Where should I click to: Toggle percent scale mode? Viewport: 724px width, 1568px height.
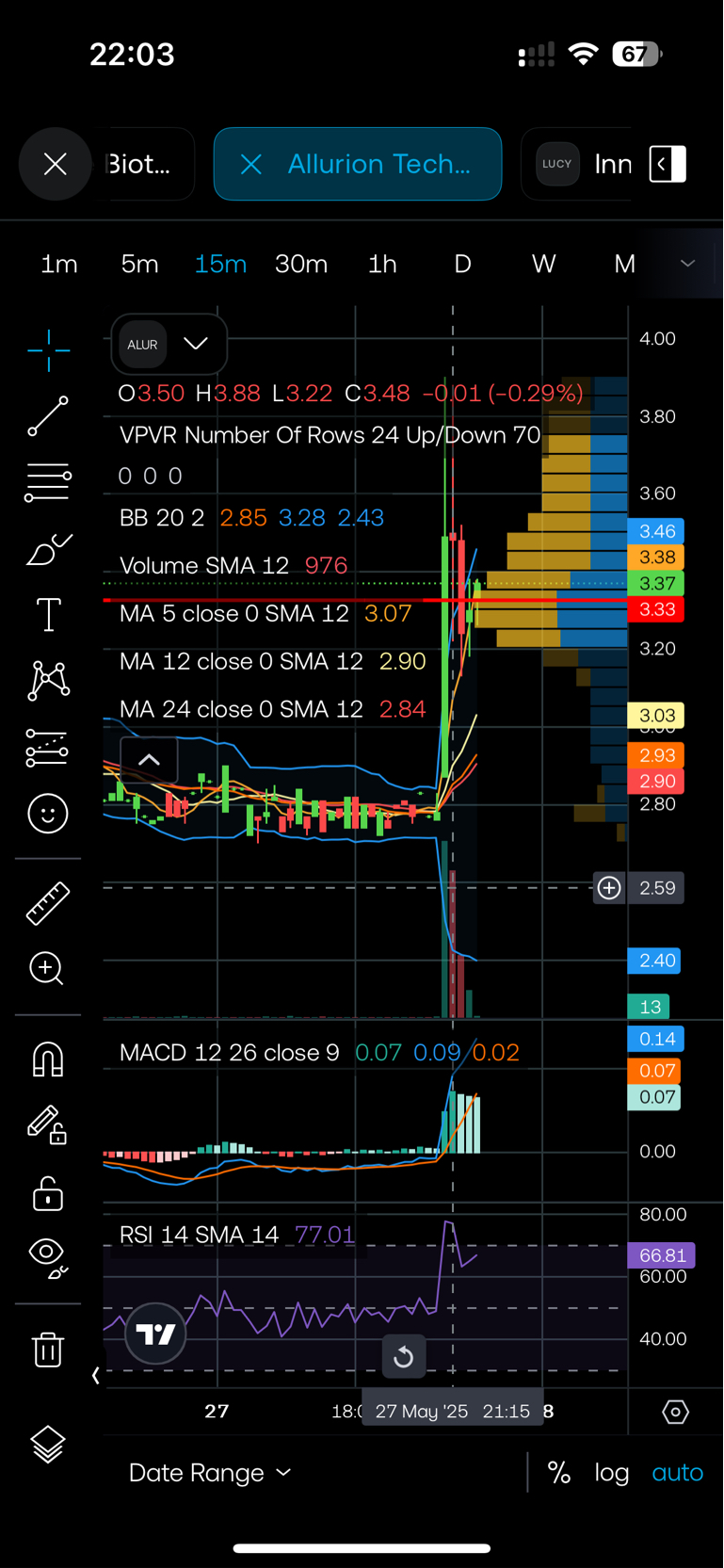click(x=559, y=1473)
